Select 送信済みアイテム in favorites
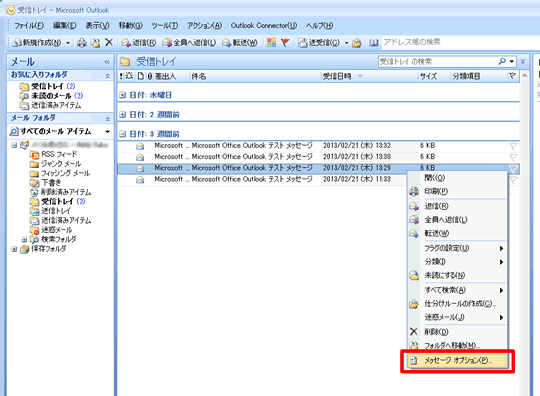The image size is (540, 396). point(50,105)
